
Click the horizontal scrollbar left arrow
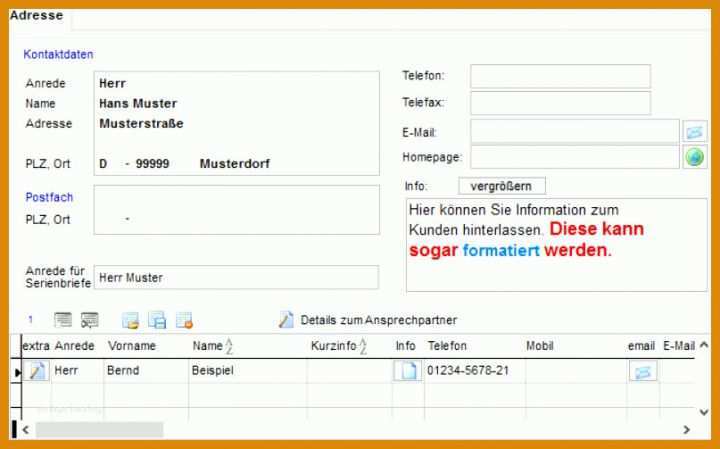26,430
